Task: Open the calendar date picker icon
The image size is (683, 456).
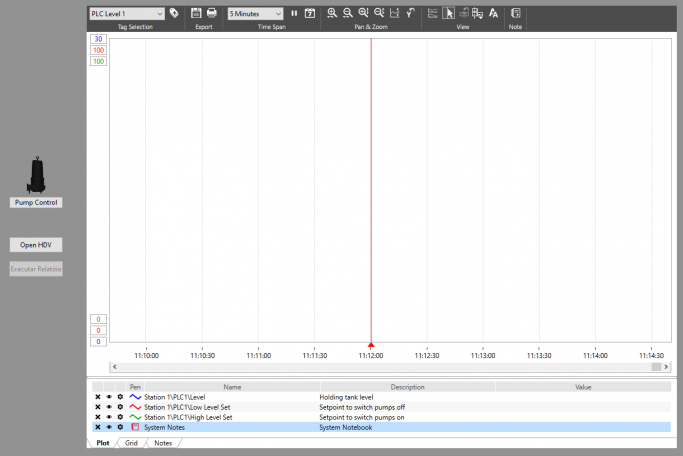Action: point(310,13)
